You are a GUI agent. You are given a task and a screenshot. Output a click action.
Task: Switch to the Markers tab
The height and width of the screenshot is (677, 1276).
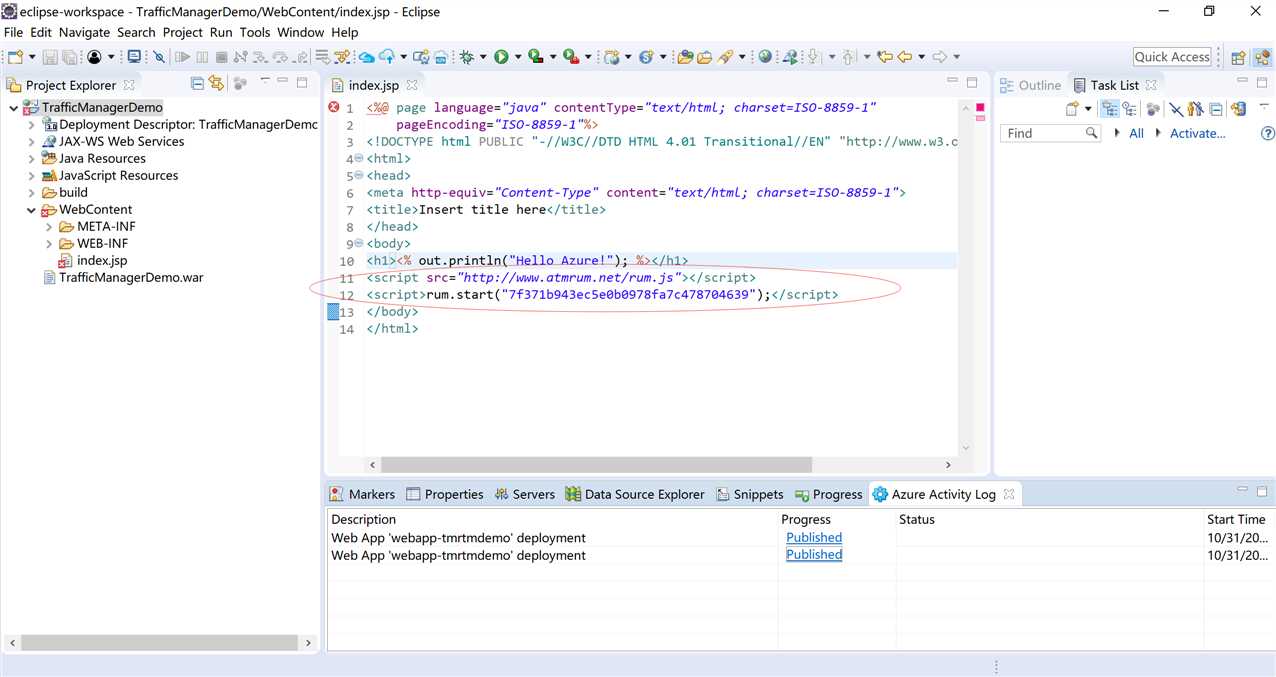pos(362,494)
